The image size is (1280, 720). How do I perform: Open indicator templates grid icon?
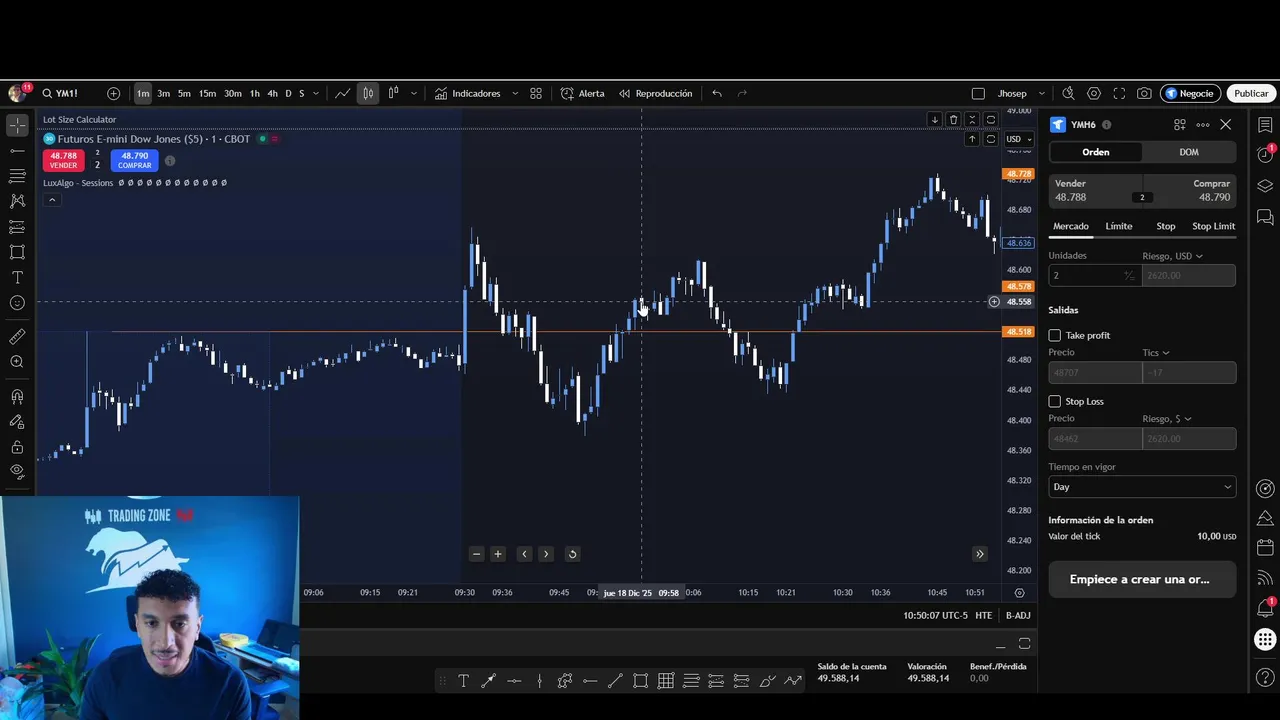tap(536, 93)
